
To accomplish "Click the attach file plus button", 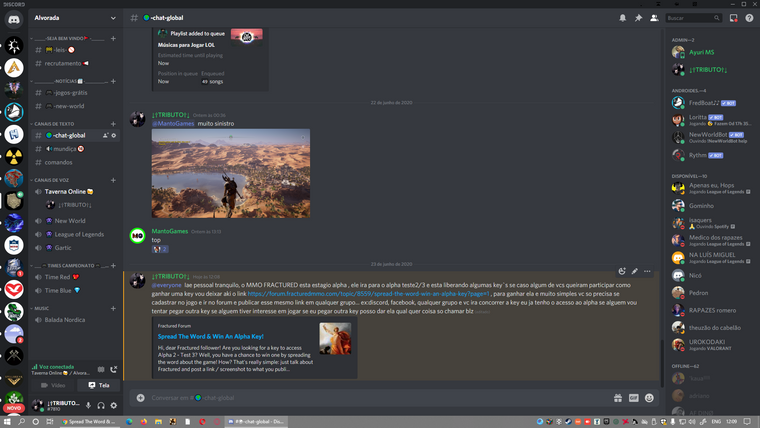I will click(140, 398).
